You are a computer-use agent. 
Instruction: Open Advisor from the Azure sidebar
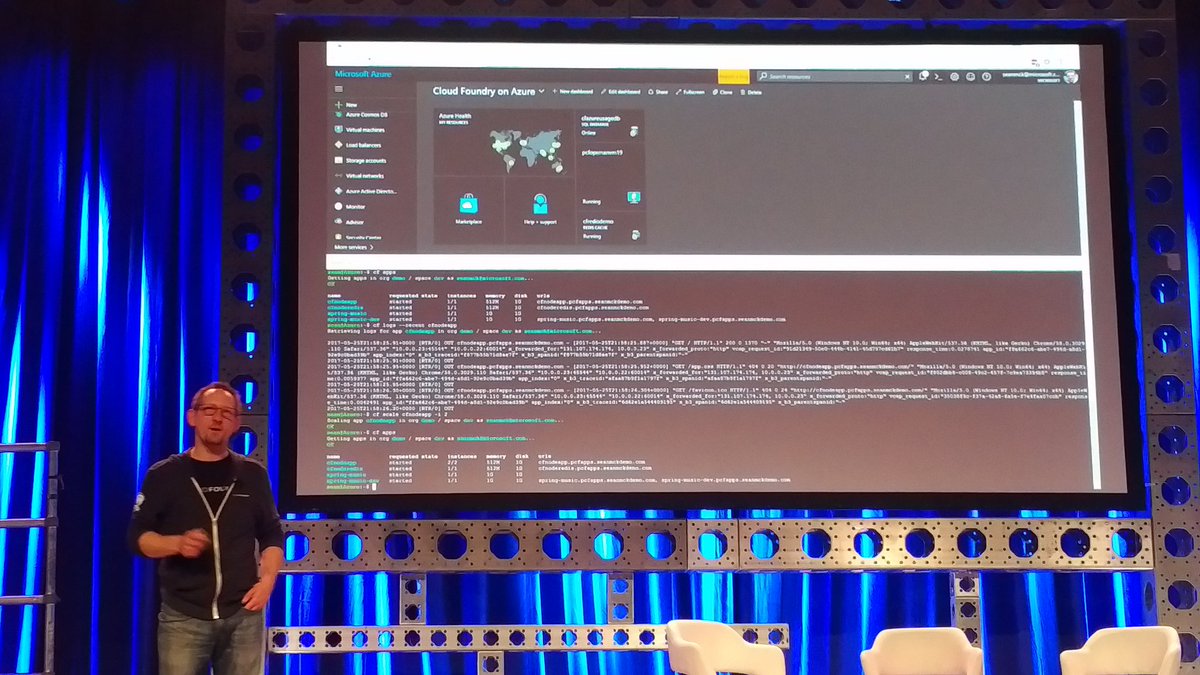(x=350, y=221)
